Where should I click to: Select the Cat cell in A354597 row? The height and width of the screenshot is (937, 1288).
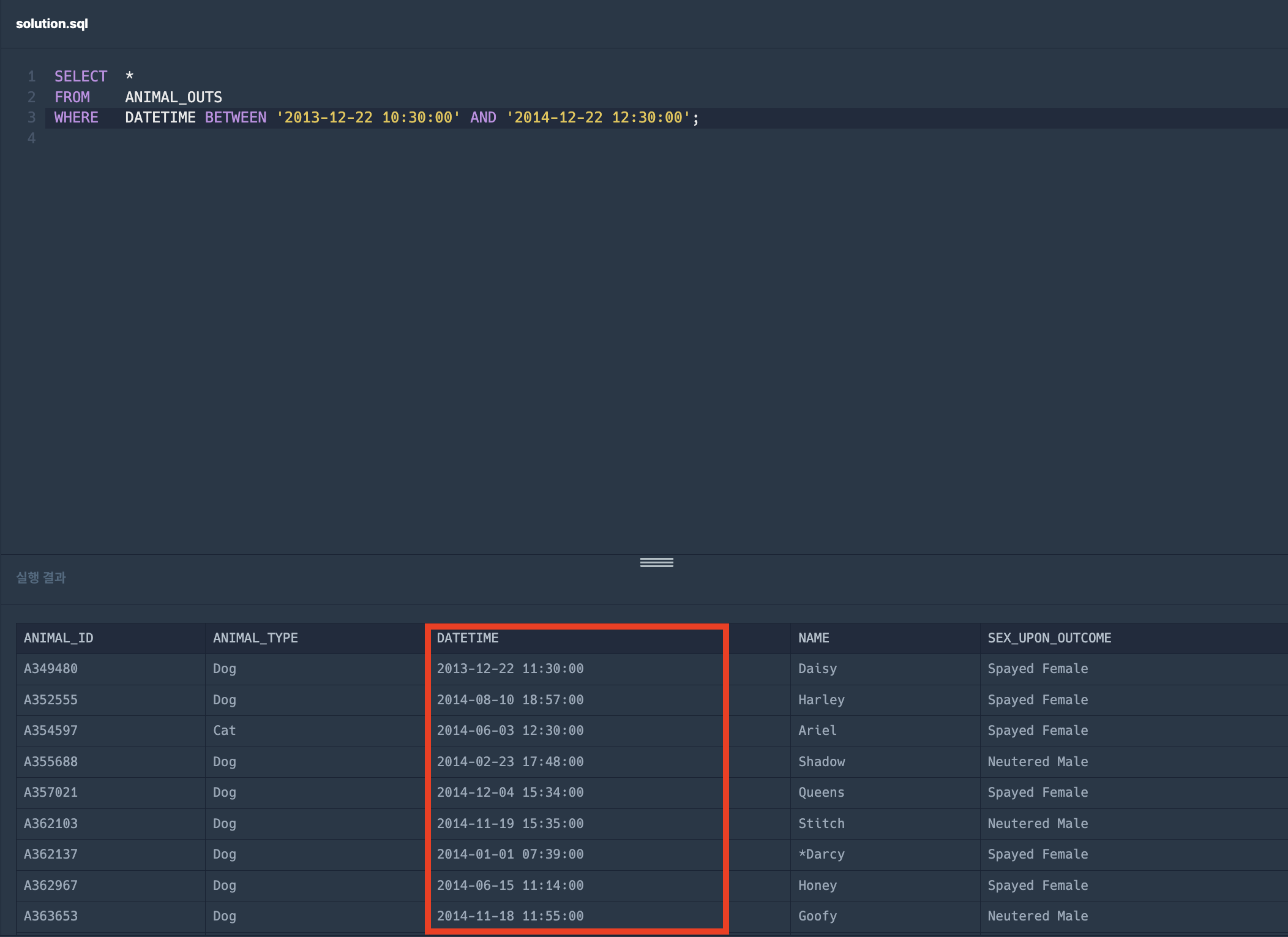tap(224, 731)
